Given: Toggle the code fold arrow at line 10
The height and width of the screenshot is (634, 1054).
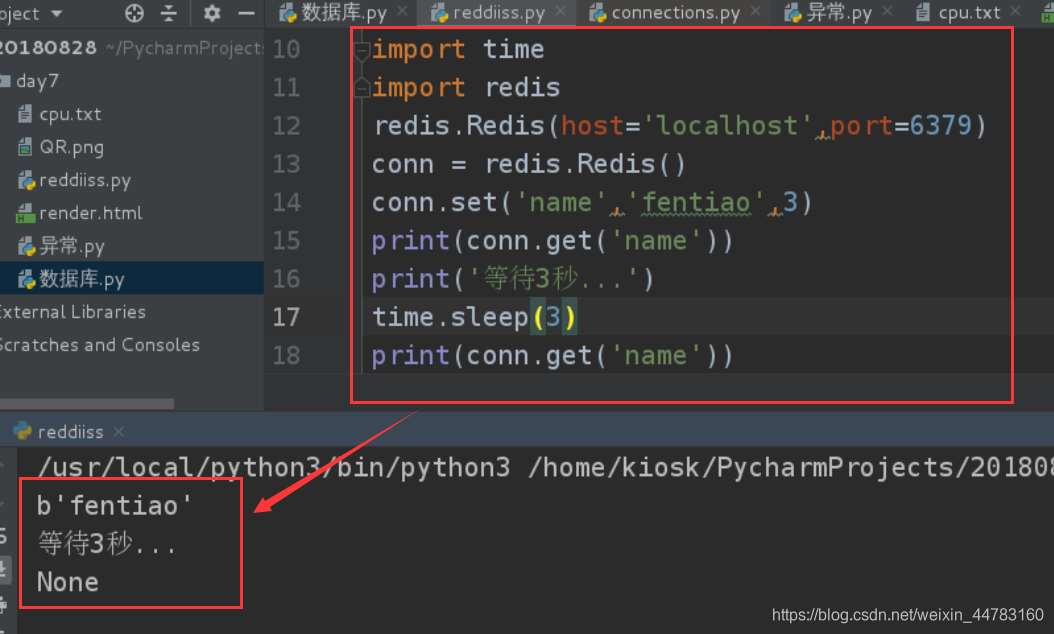Looking at the screenshot, I should tap(362, 48).
